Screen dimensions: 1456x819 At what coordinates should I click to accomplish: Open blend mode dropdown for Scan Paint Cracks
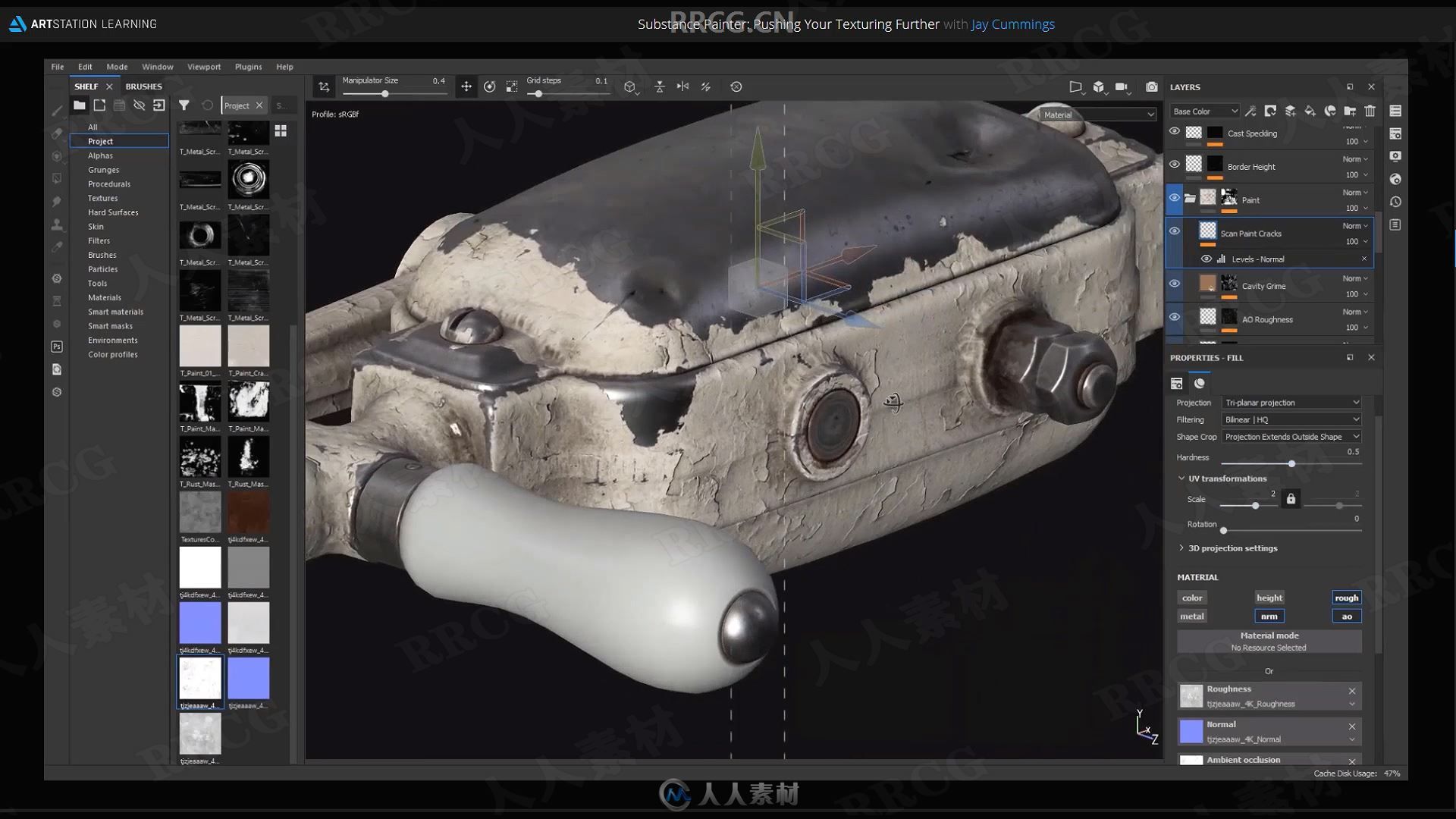tap(1355, 226)
